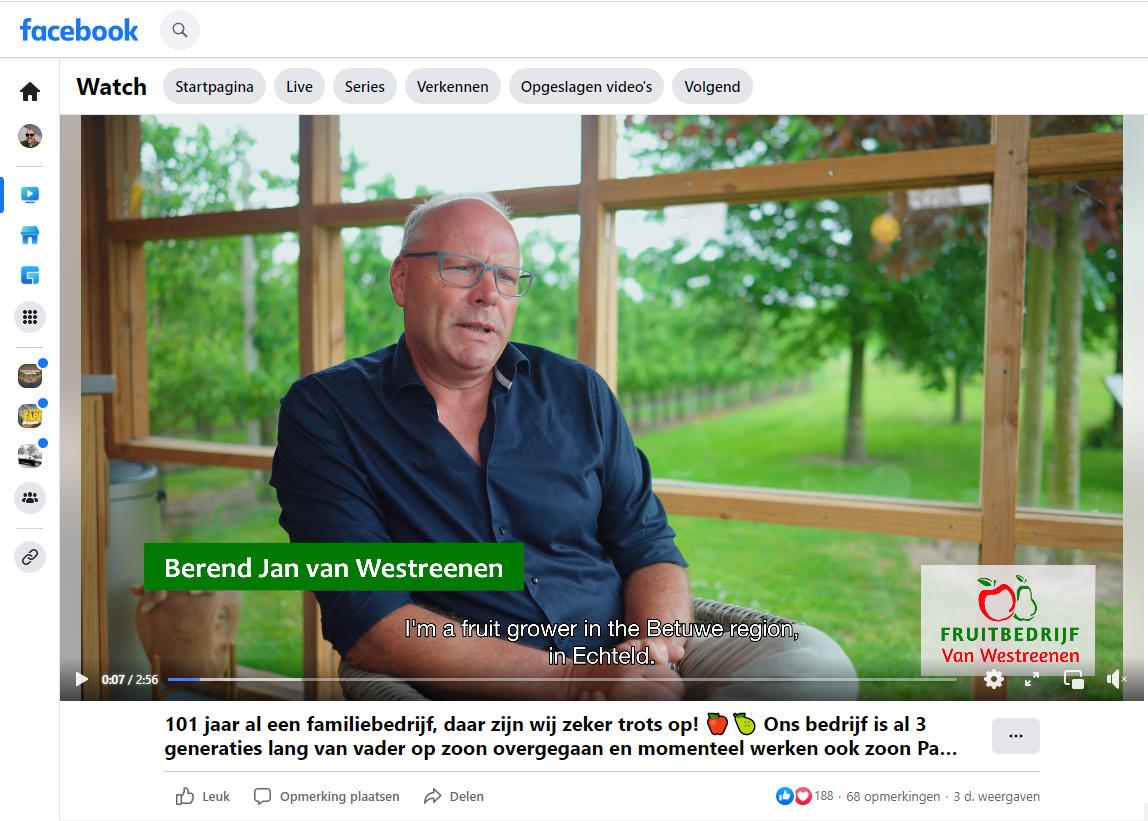Open the 68 opmerkingen comments list
The image size is (1148, 821).
pos(892,796)
